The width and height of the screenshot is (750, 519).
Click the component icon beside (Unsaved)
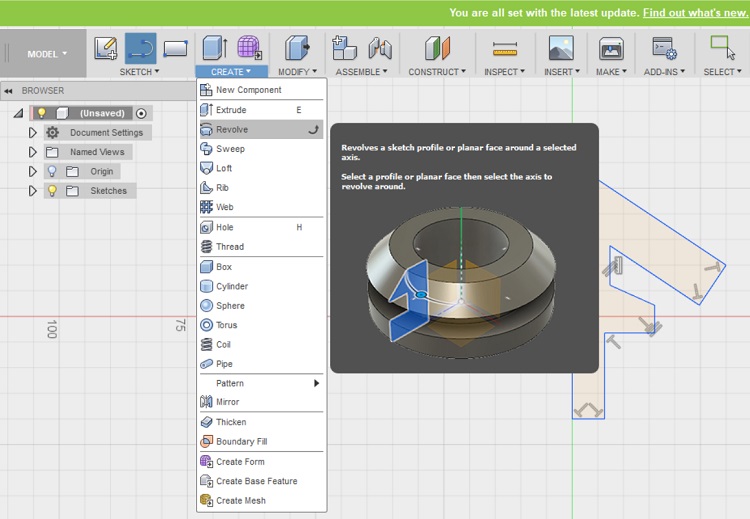pos(62,113)
